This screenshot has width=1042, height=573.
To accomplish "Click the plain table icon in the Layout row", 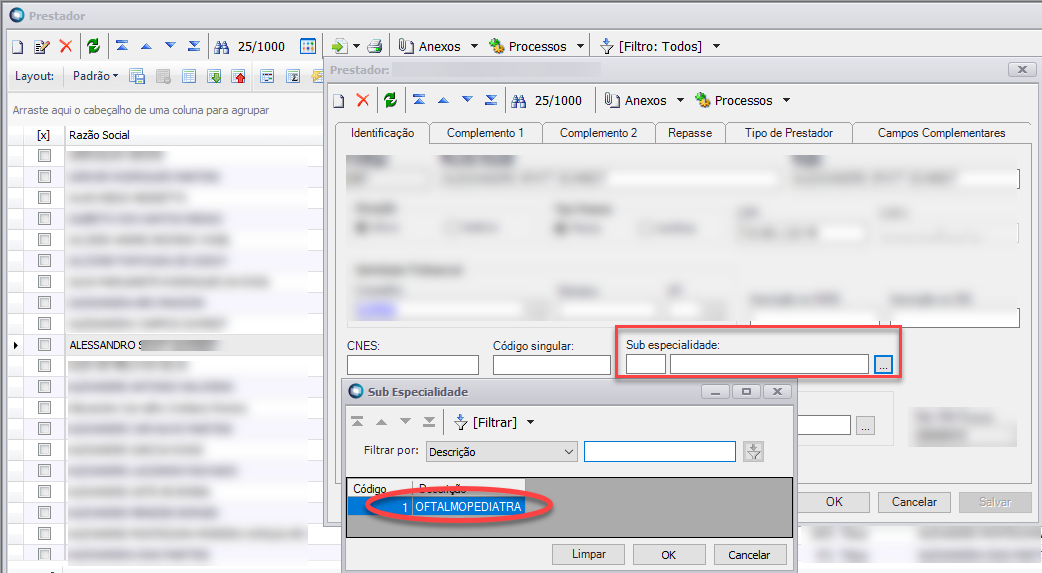I will click(189, 76).
